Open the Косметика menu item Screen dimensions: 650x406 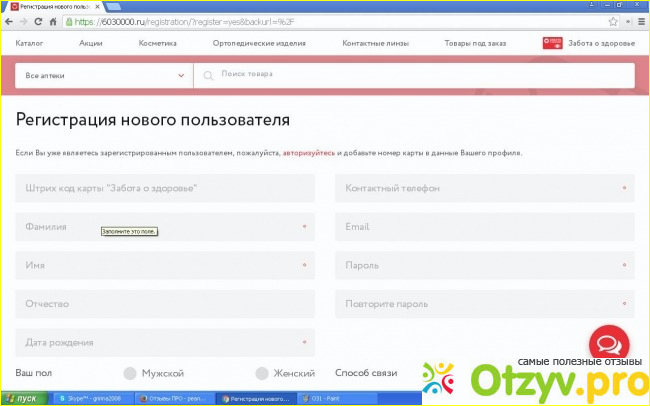[157, 43]
